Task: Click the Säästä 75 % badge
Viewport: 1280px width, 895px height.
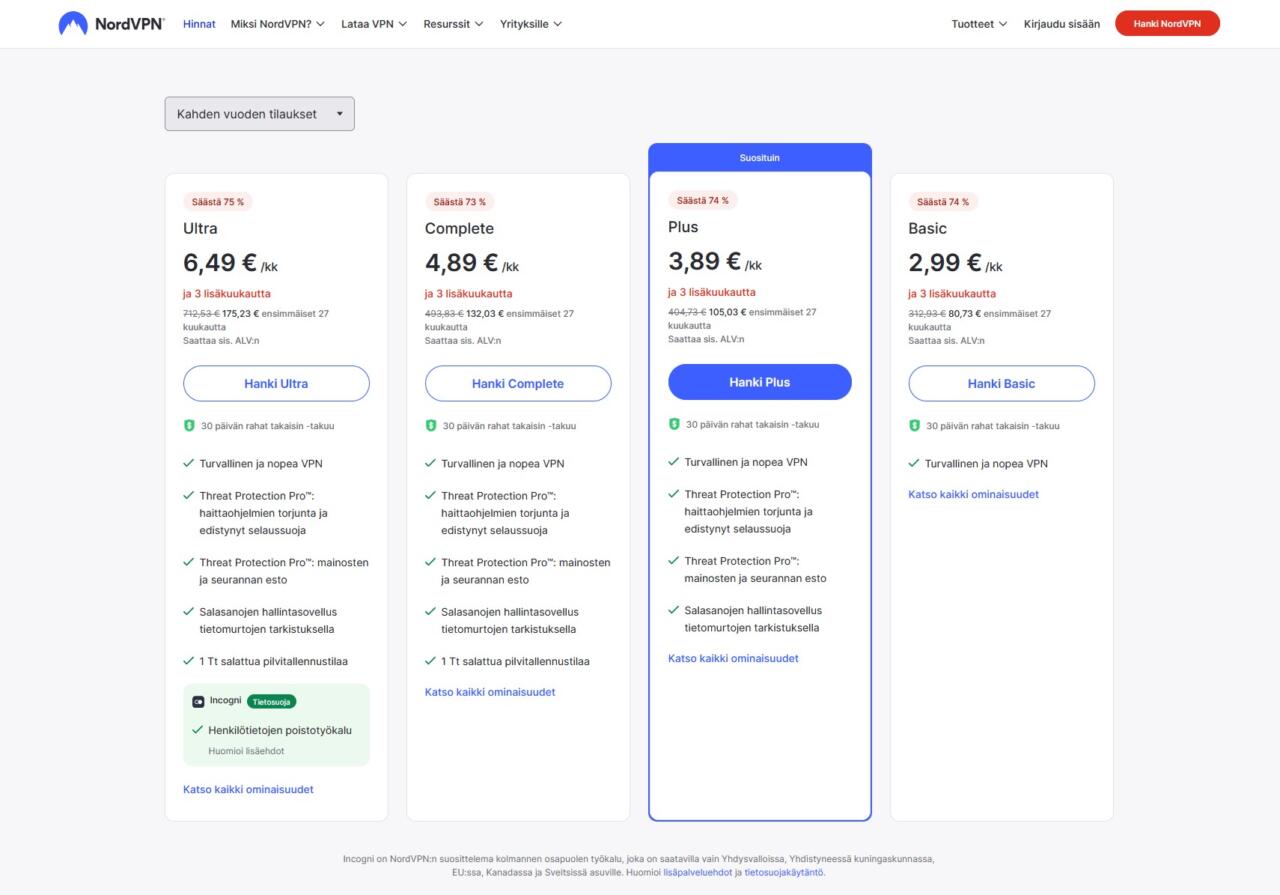Action: 218,202
